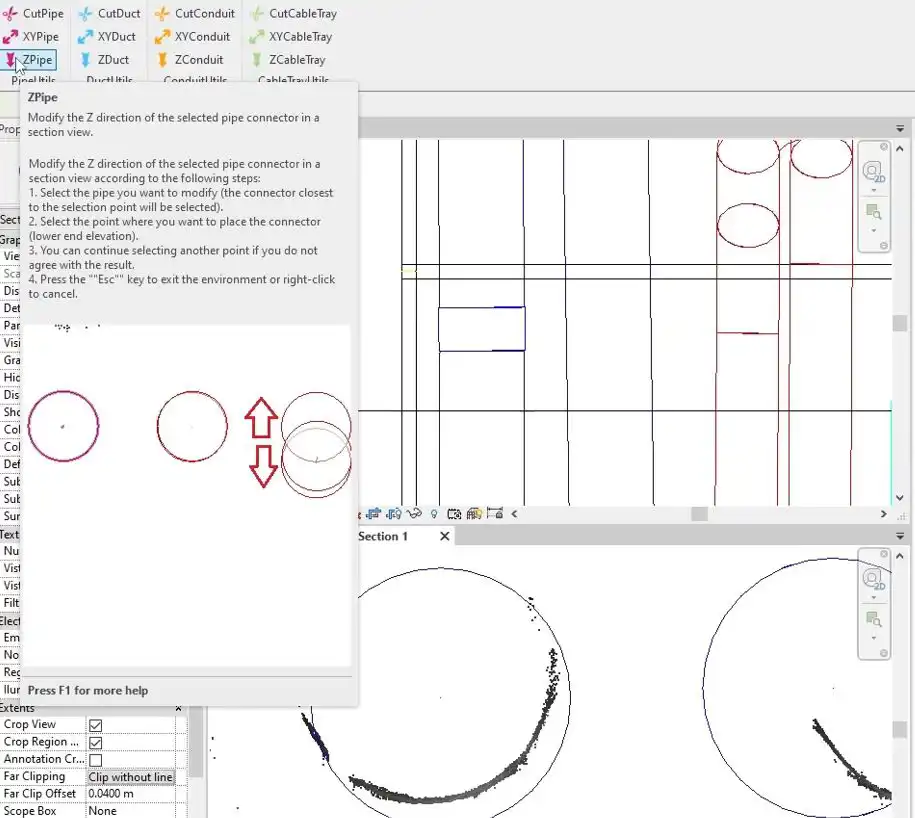Image resolution: width=915 pixels, height=818 pixels.
Task: Open navigation bar customize menu in upper view
Action: pyautogui.click(x=884, y=246)
